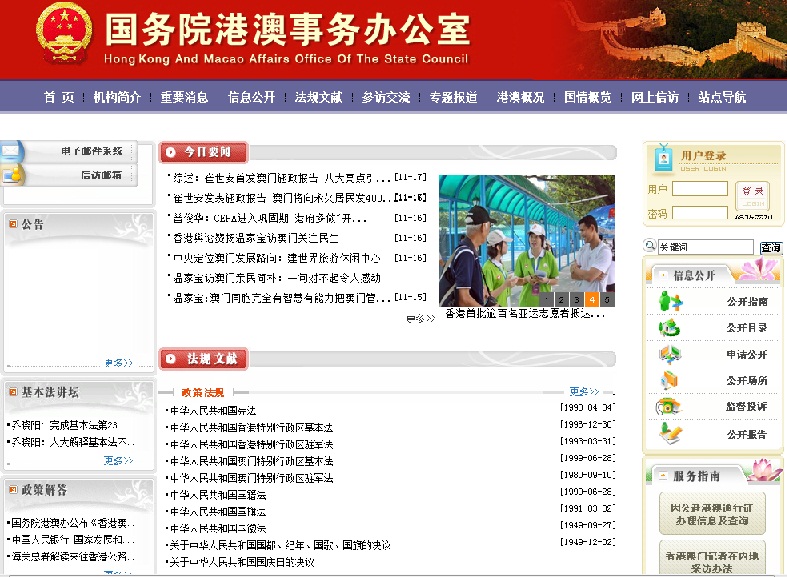Open 中华人民共和国宪法 link
The height and width of the screenshot is (577, 787).
point(212,410)
